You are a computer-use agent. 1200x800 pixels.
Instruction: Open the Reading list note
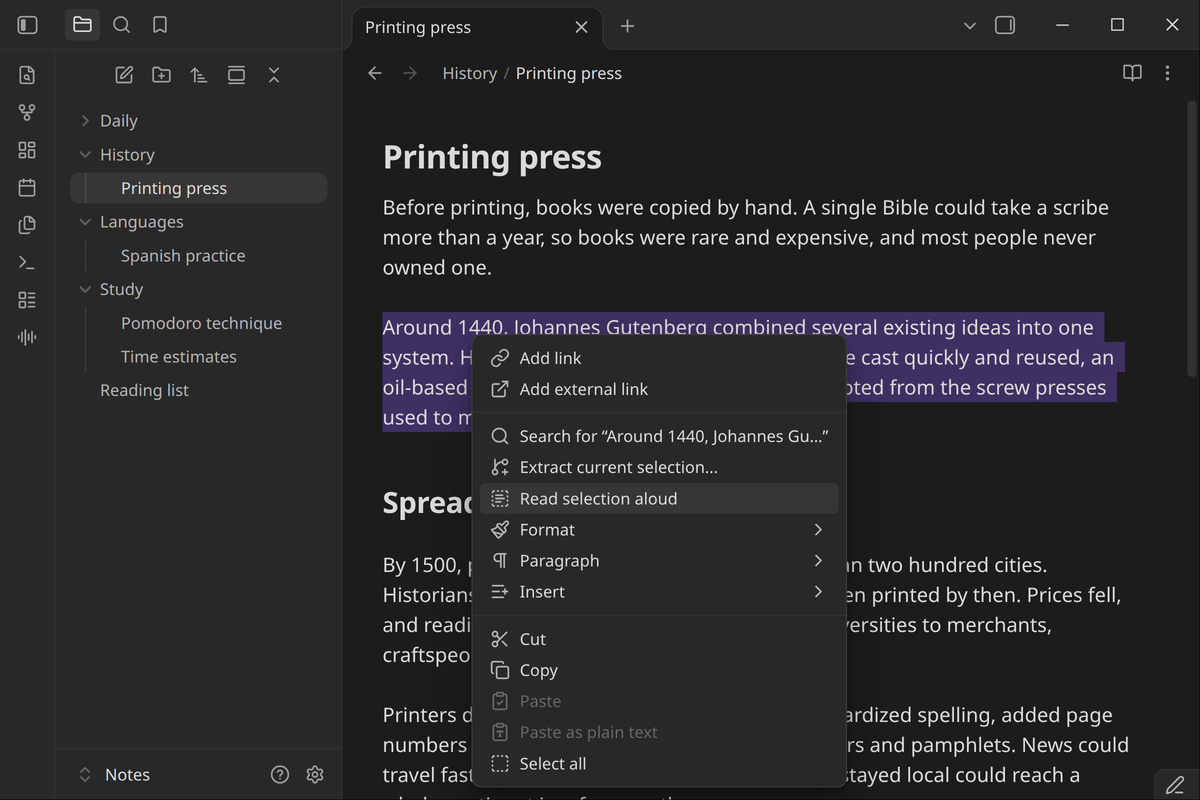198,390
